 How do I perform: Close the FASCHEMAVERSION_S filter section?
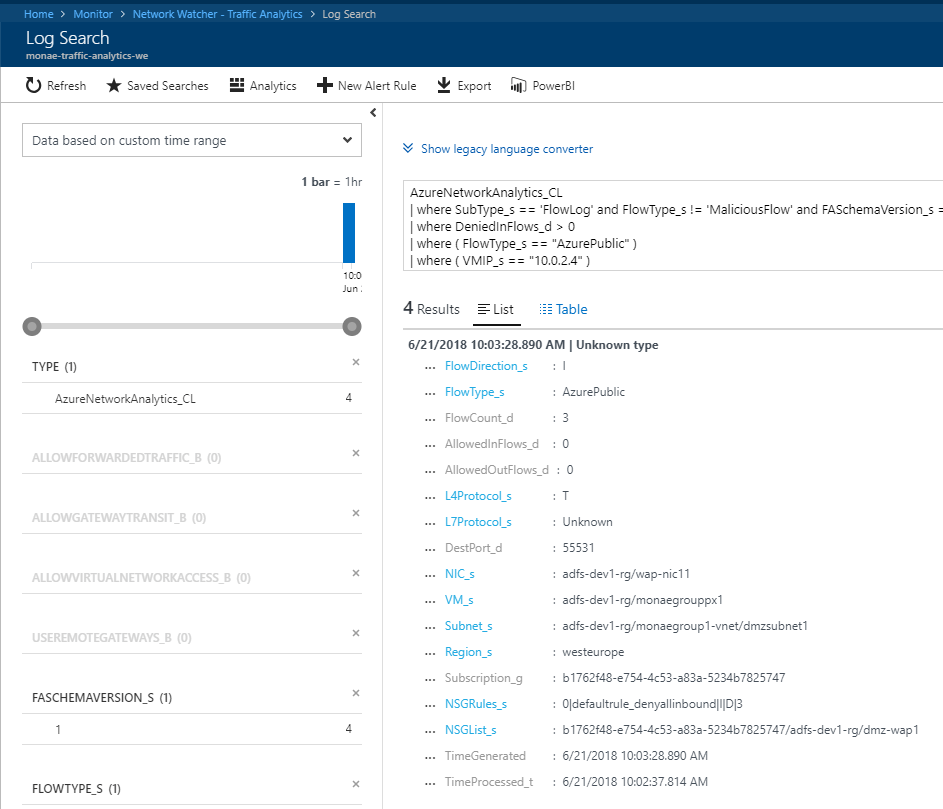click(x=356, y=694)
